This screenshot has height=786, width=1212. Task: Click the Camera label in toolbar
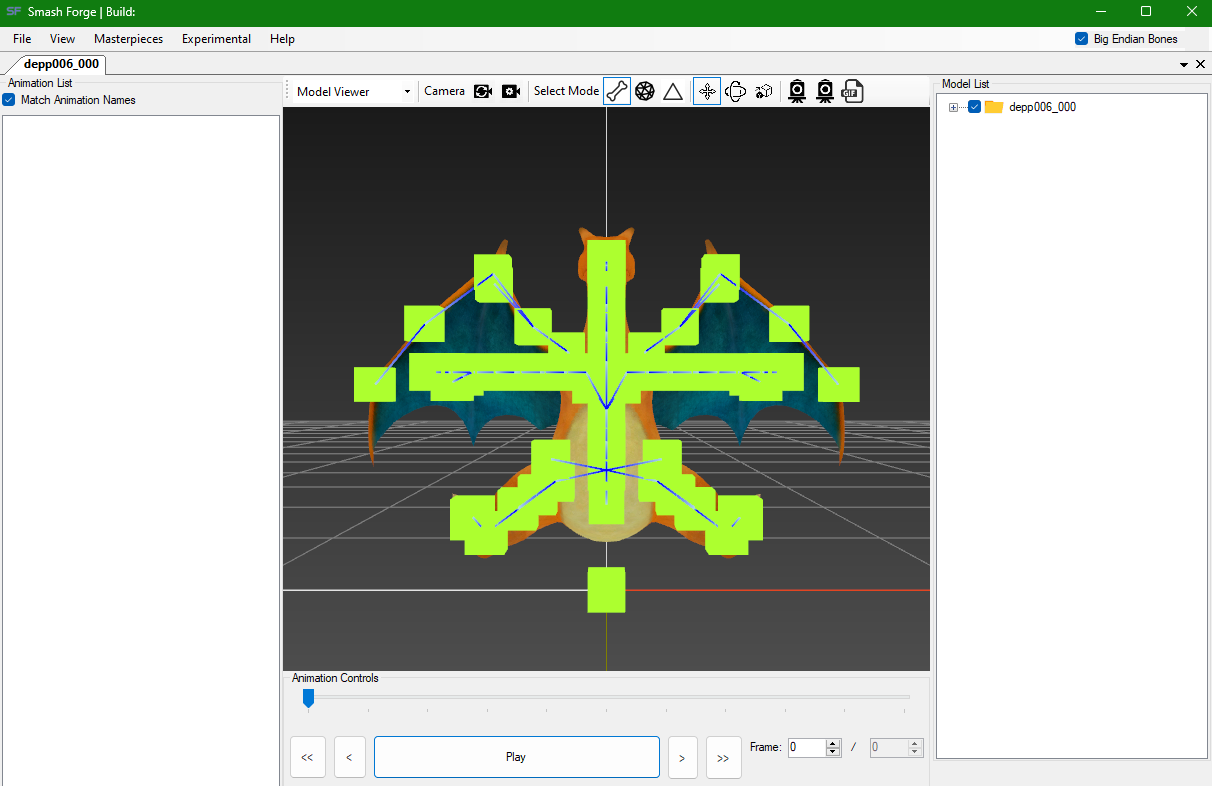pyautogui.click(x=444, y=91)
